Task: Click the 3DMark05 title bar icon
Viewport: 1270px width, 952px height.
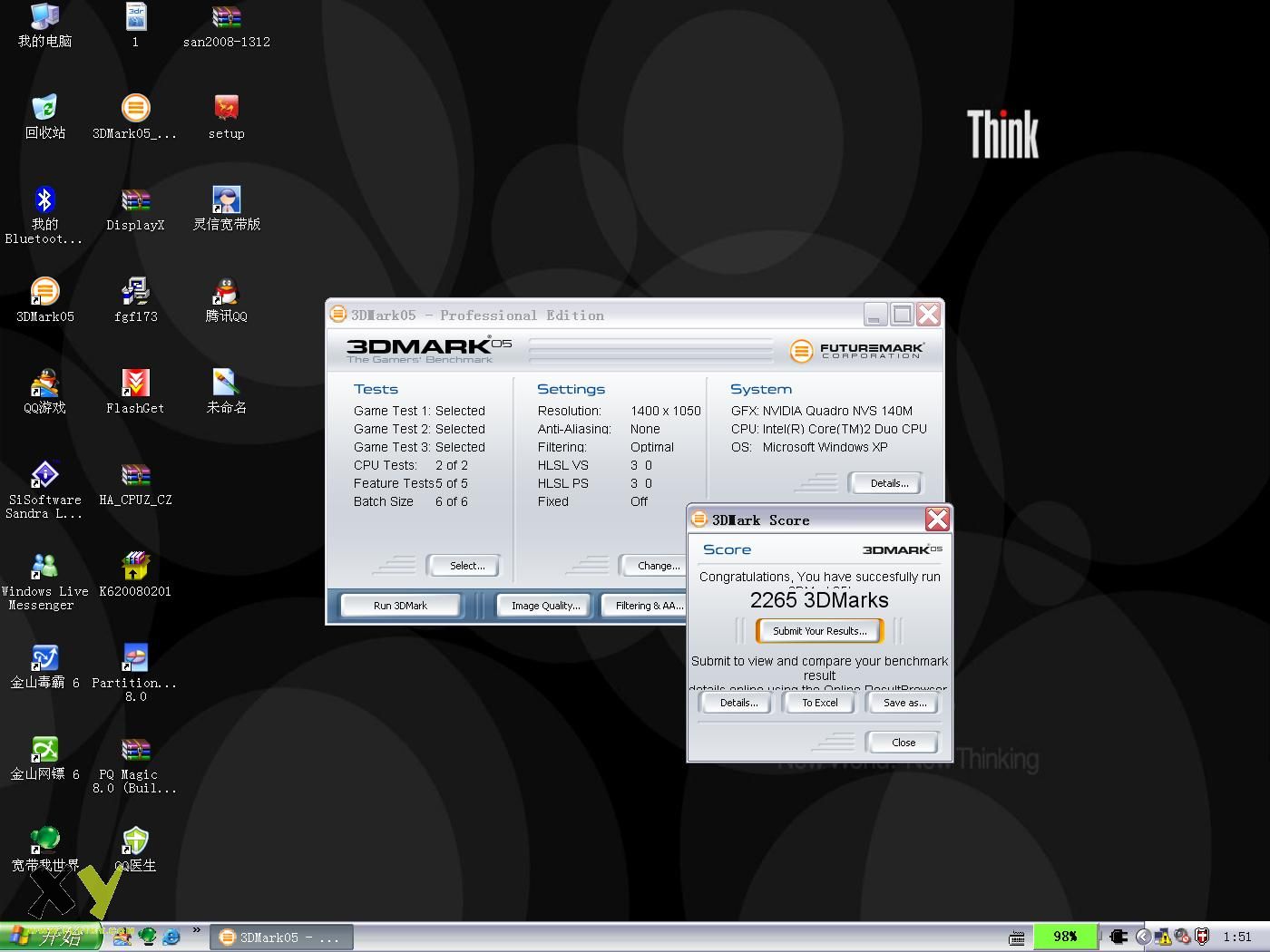Action: tap(338, 315)
